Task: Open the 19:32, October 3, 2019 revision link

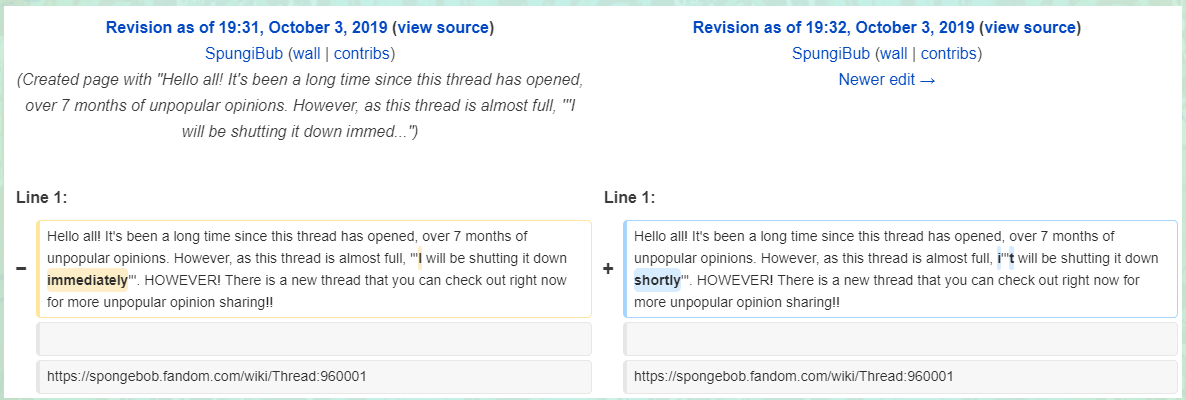Action: point(834,28)
